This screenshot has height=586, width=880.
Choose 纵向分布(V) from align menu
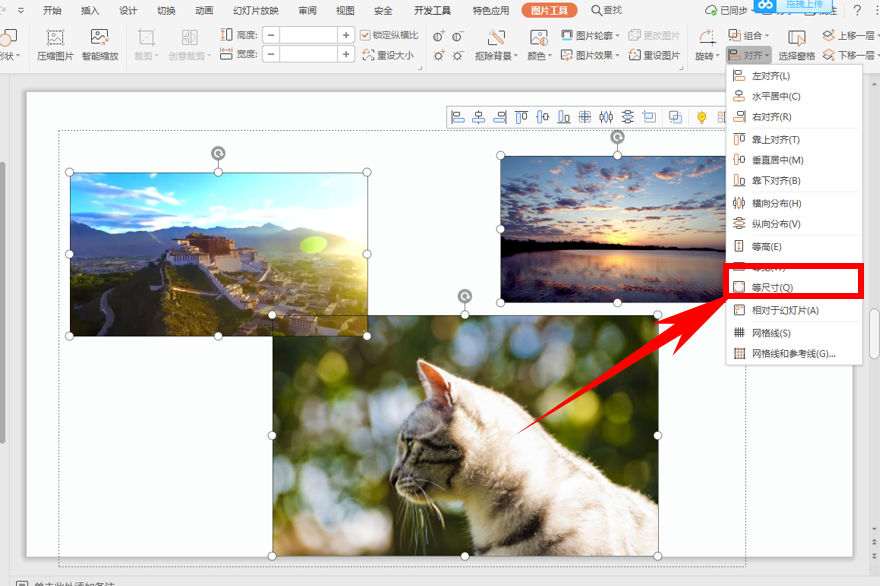pyautogui.click(x=794, y=223)
